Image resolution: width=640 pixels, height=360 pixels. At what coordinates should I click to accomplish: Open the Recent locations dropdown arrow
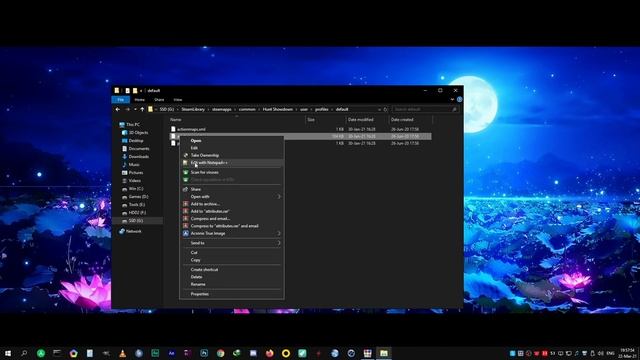click(x=135, y=109)
